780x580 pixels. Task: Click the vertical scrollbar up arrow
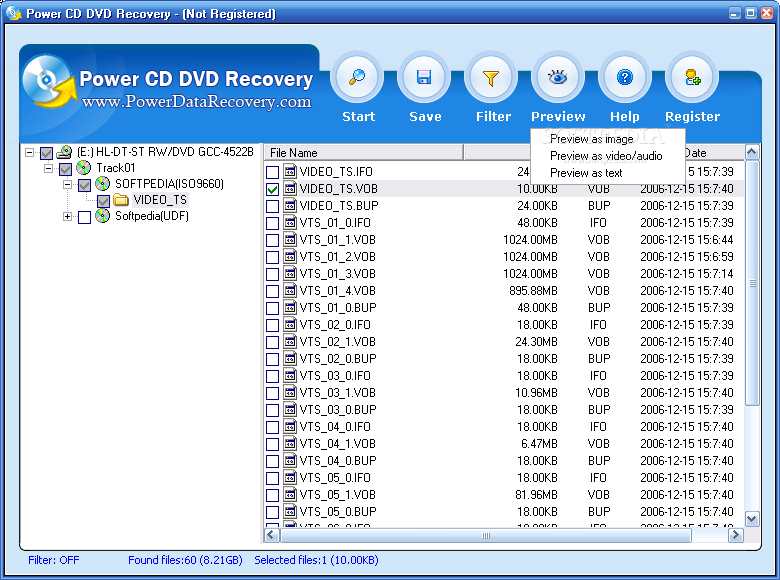coord(752,151)
